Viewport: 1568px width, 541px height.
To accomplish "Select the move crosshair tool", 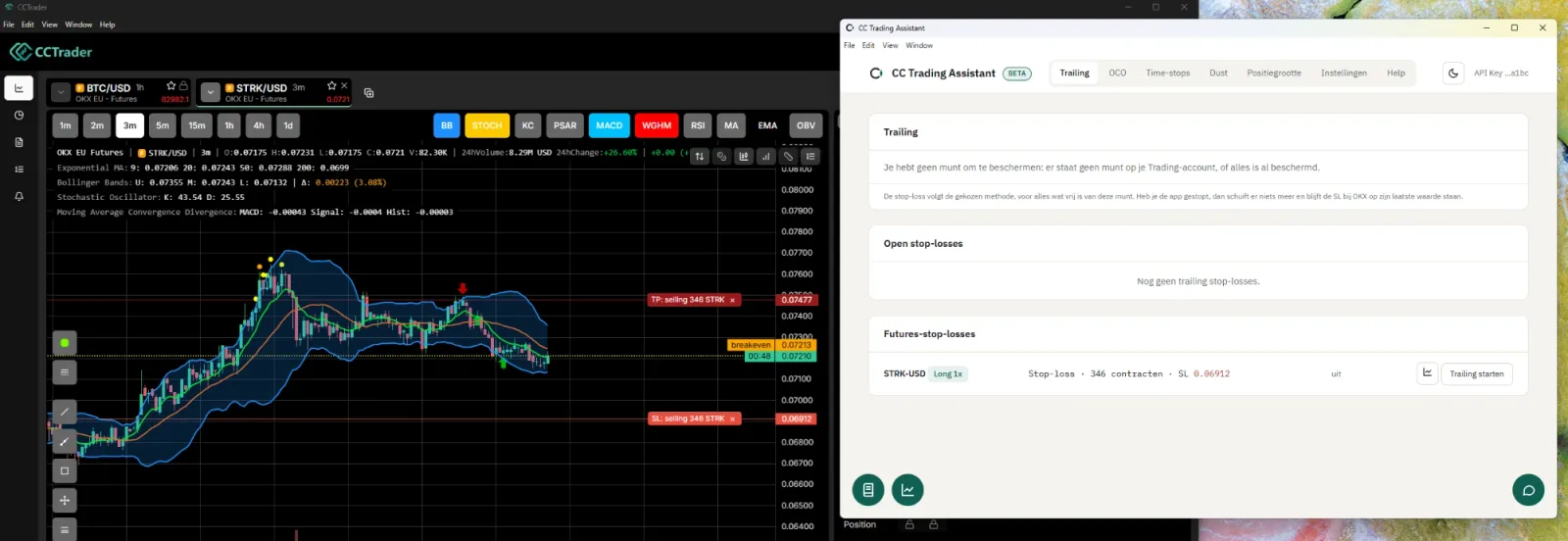I will 65,500.
